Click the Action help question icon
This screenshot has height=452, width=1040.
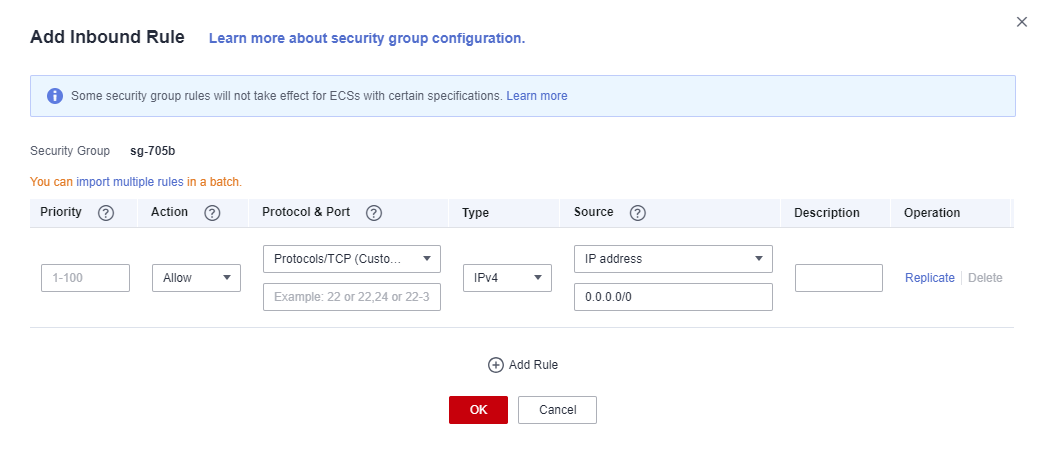212,213
